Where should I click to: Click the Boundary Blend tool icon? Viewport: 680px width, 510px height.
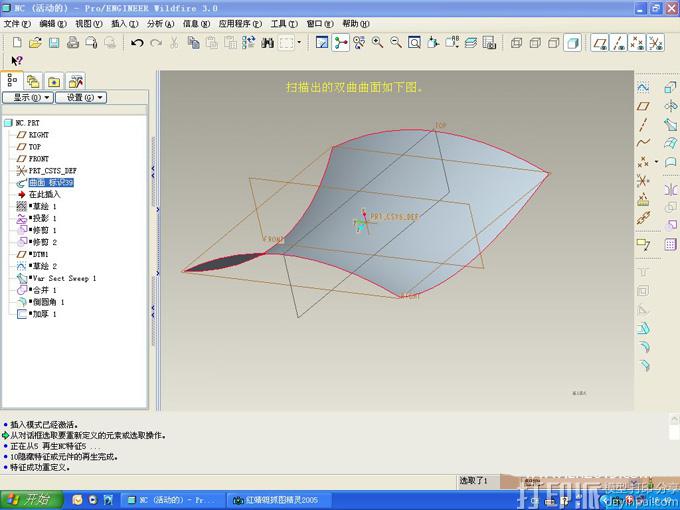click(x=670, y=143)
